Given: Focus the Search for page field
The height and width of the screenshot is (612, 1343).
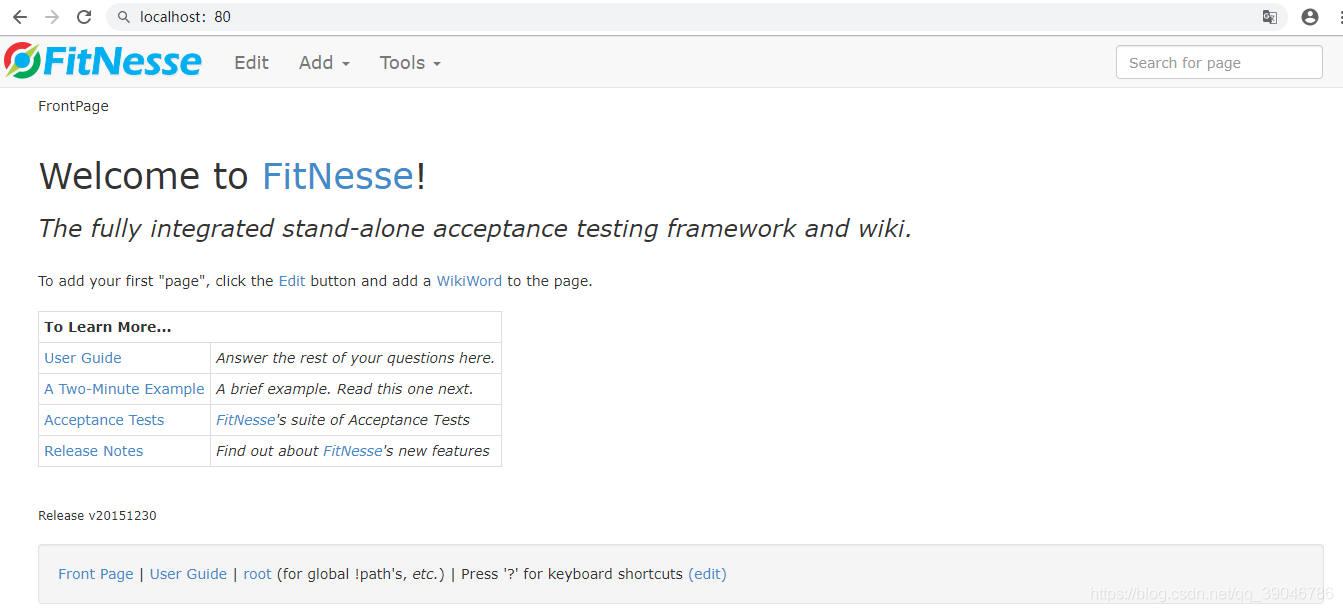Looking at the screenshot, I should pyautogui.click(x=1219, y=62).
